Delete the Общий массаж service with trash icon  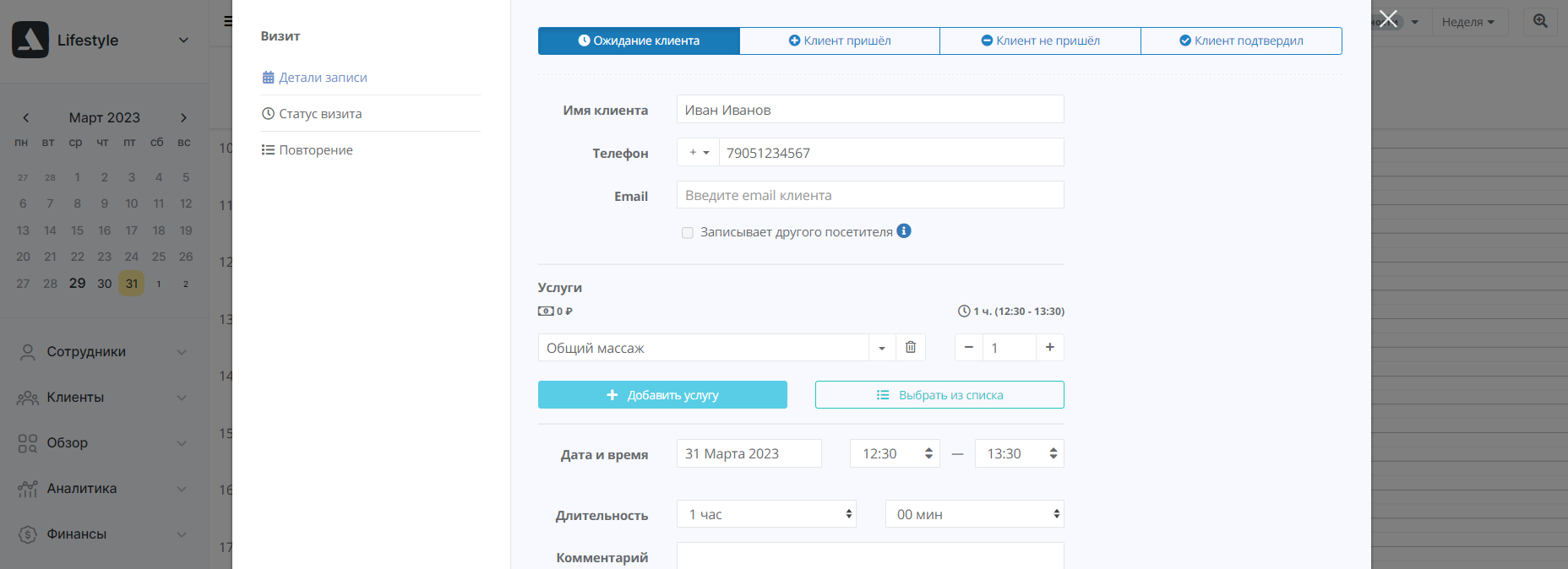pos(911,348)
